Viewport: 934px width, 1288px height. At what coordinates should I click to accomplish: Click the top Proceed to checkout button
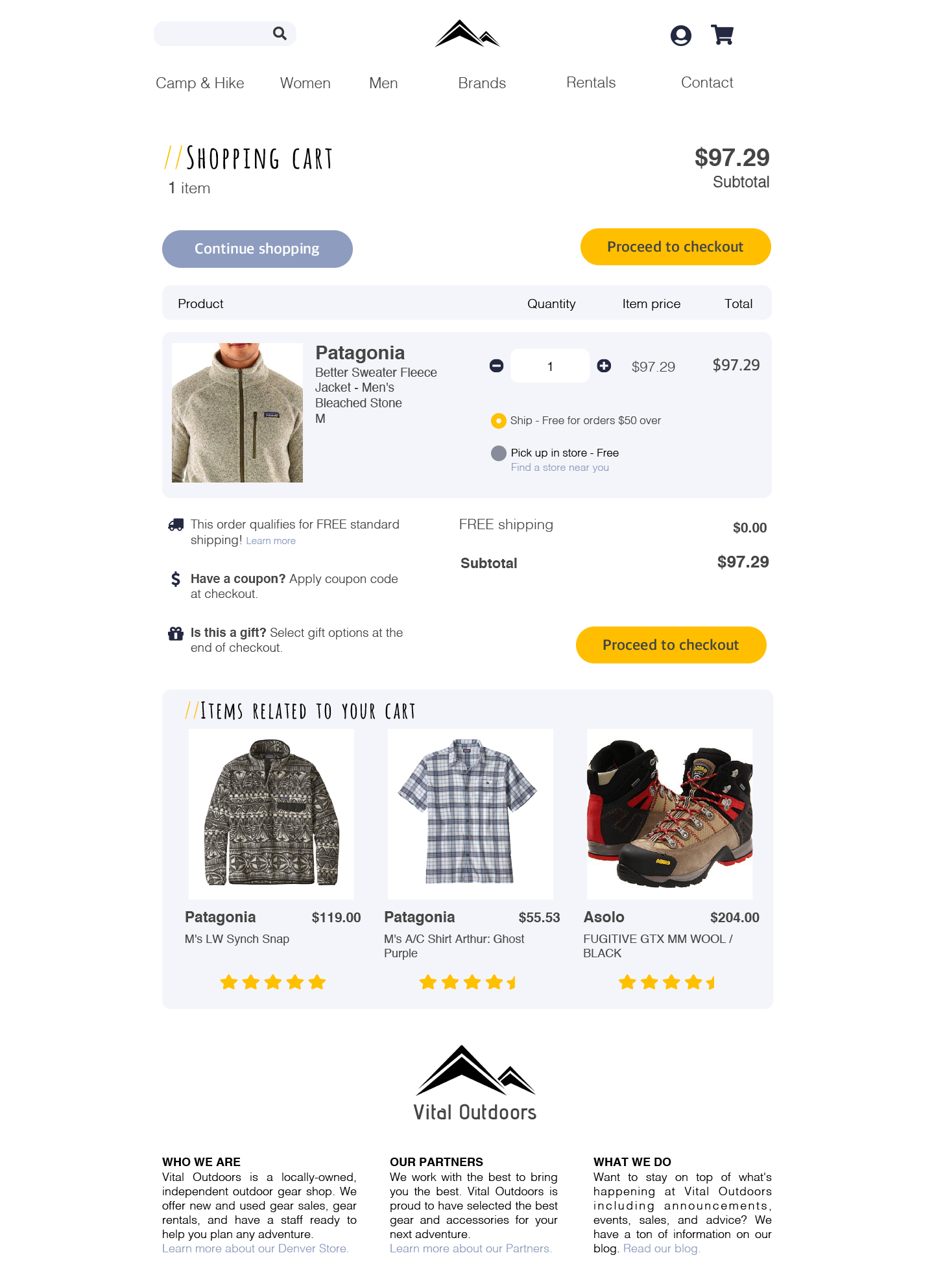point(675,246)
